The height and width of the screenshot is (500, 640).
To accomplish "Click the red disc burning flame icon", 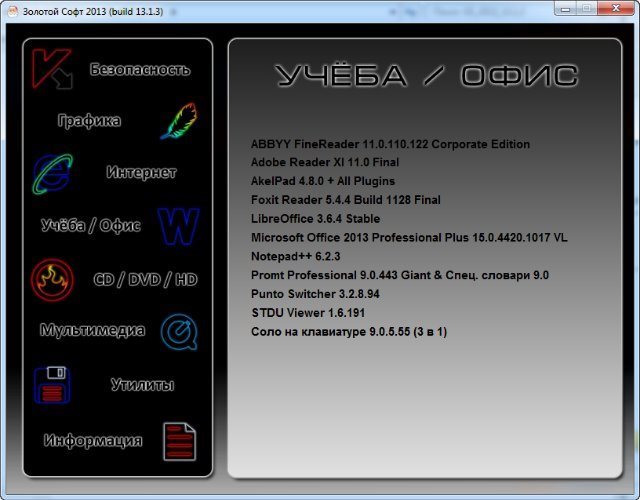I will [x=52, y=279].
